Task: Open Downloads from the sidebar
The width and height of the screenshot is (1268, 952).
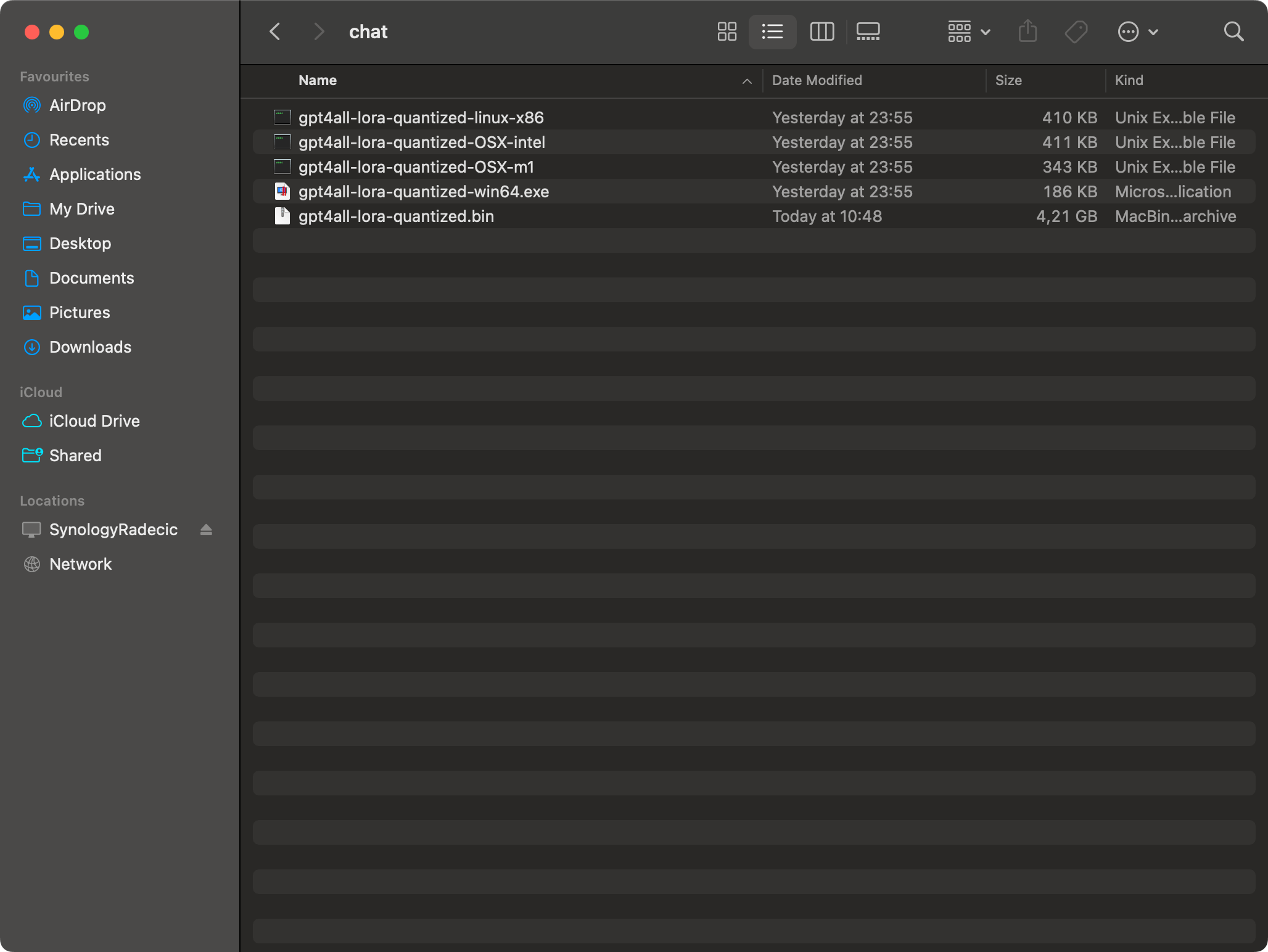Action: [x=90, y=347]
